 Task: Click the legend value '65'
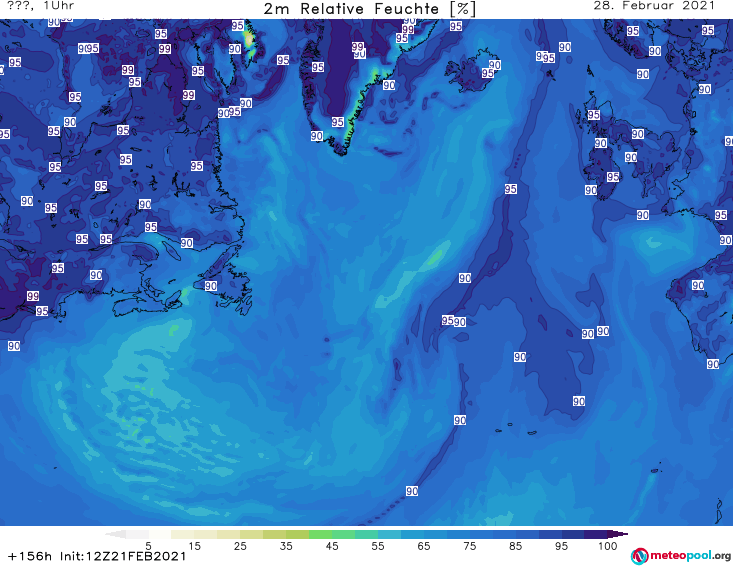(424, 546)
